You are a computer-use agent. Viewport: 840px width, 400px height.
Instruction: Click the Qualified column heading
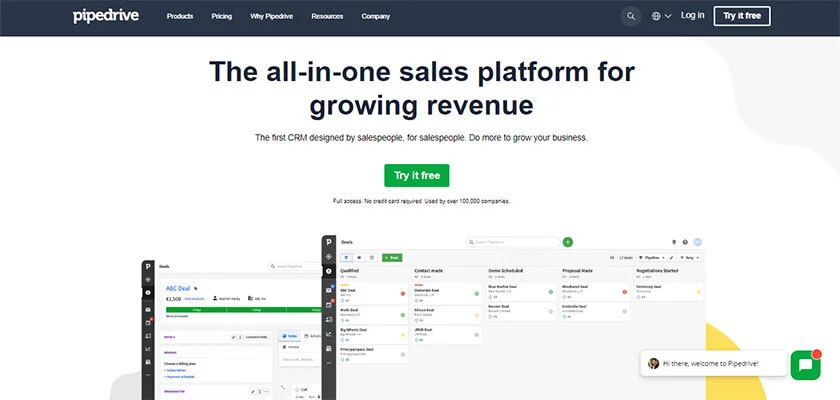[349, 271]
